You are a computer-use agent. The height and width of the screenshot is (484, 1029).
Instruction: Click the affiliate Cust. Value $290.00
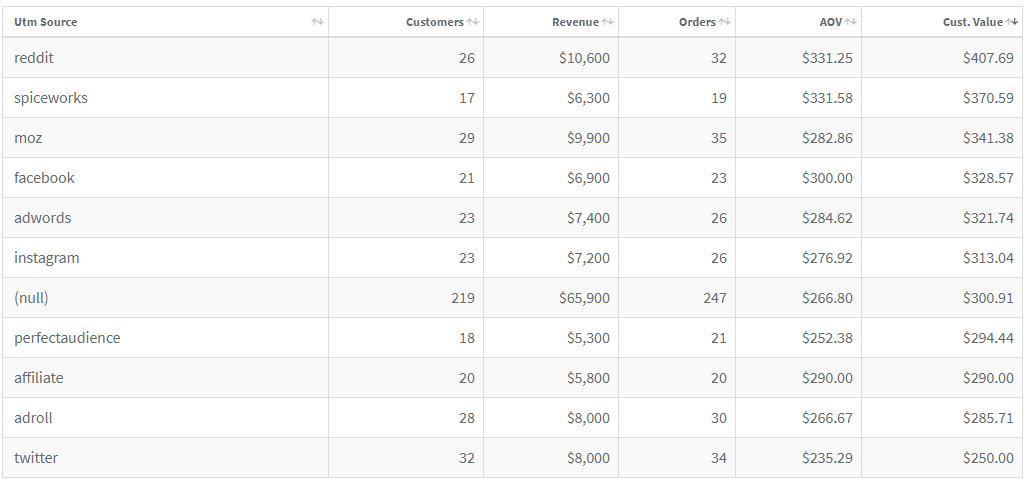point(988,378)
